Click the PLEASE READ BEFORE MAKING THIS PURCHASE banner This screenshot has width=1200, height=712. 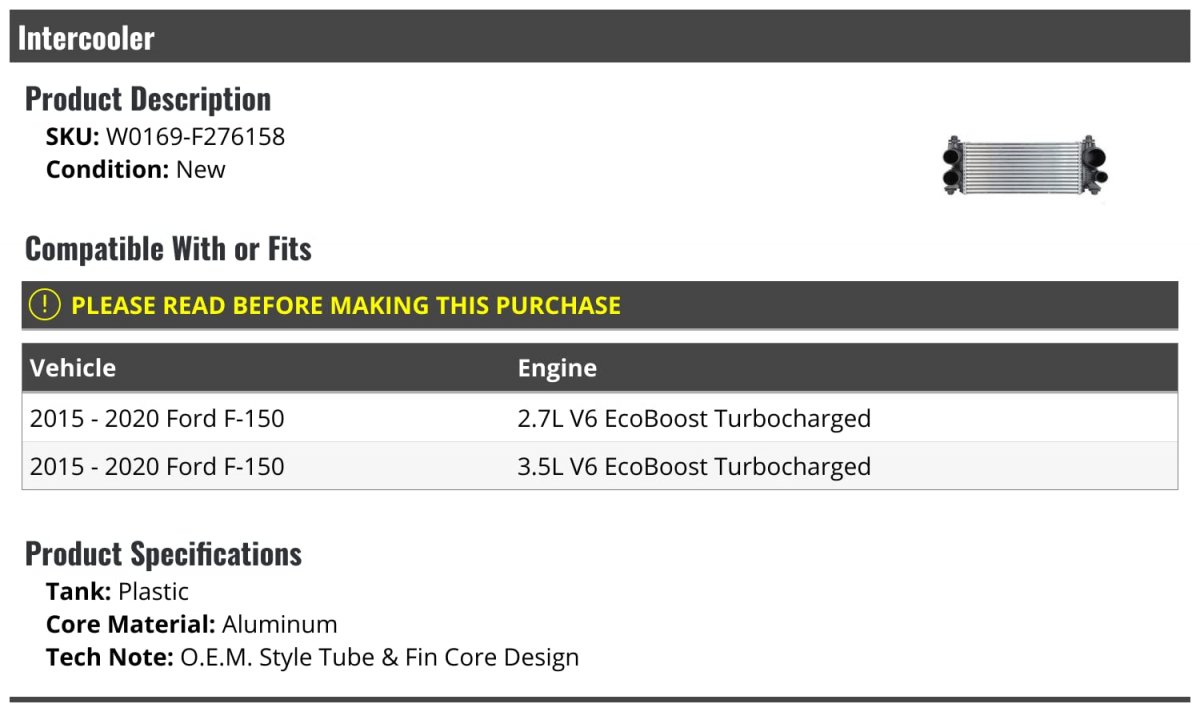tap(600, 305)
